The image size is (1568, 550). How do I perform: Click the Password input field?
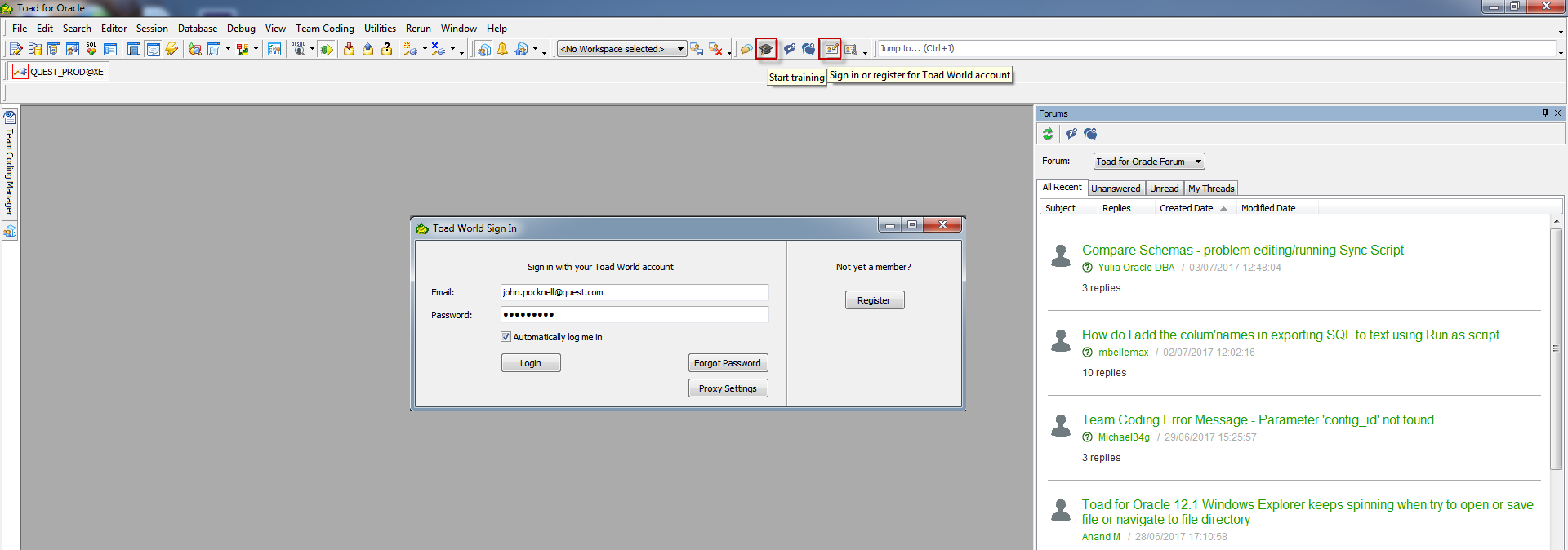635,315
